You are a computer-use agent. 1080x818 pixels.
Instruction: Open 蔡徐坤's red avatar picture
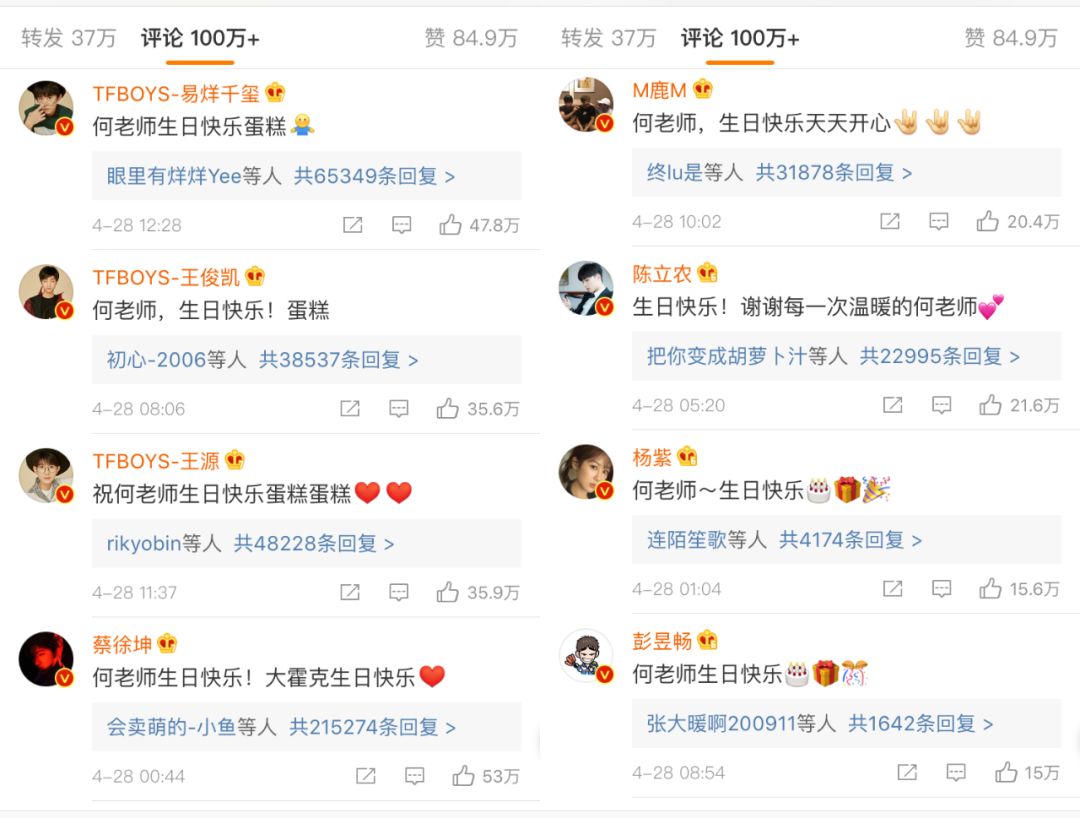[x=46, y=659]
